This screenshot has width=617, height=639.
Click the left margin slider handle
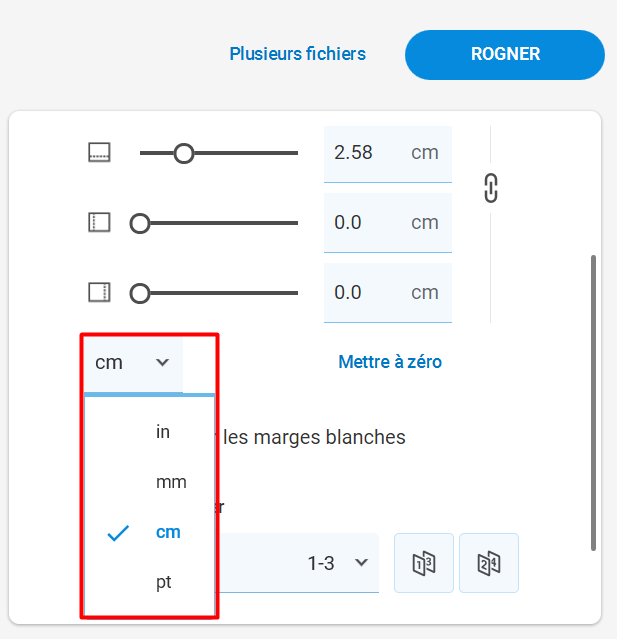point(140,223)
